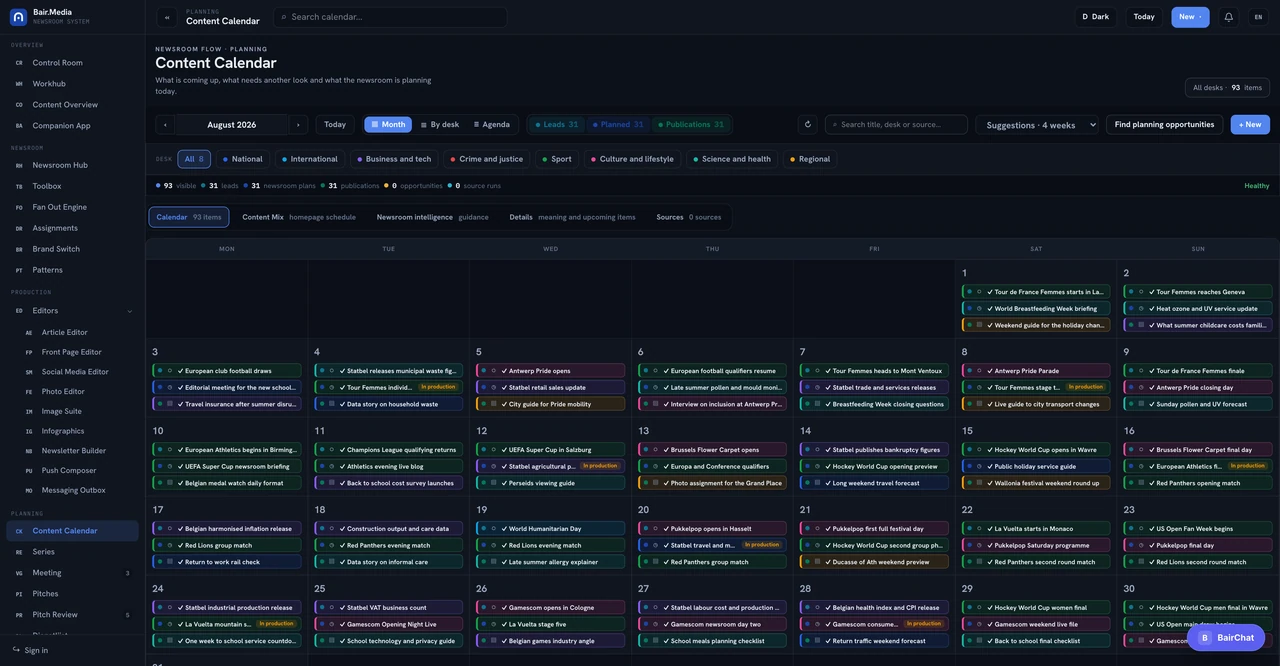
Task: Switch to the By desk view
Action: [440, 125]
